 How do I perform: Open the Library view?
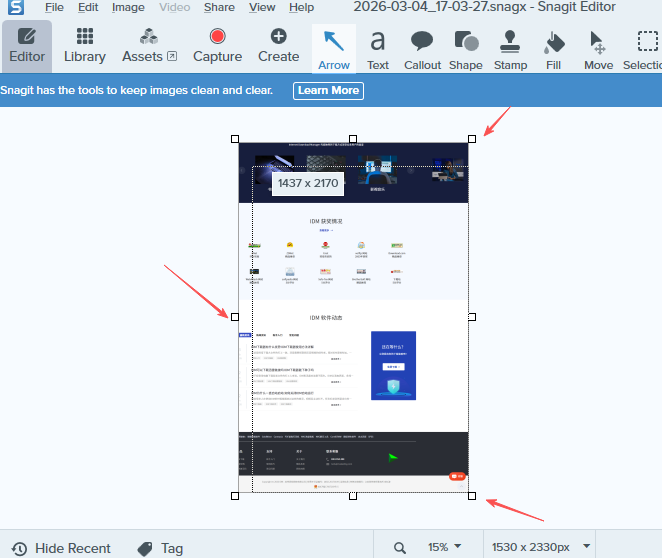[85, 46]
